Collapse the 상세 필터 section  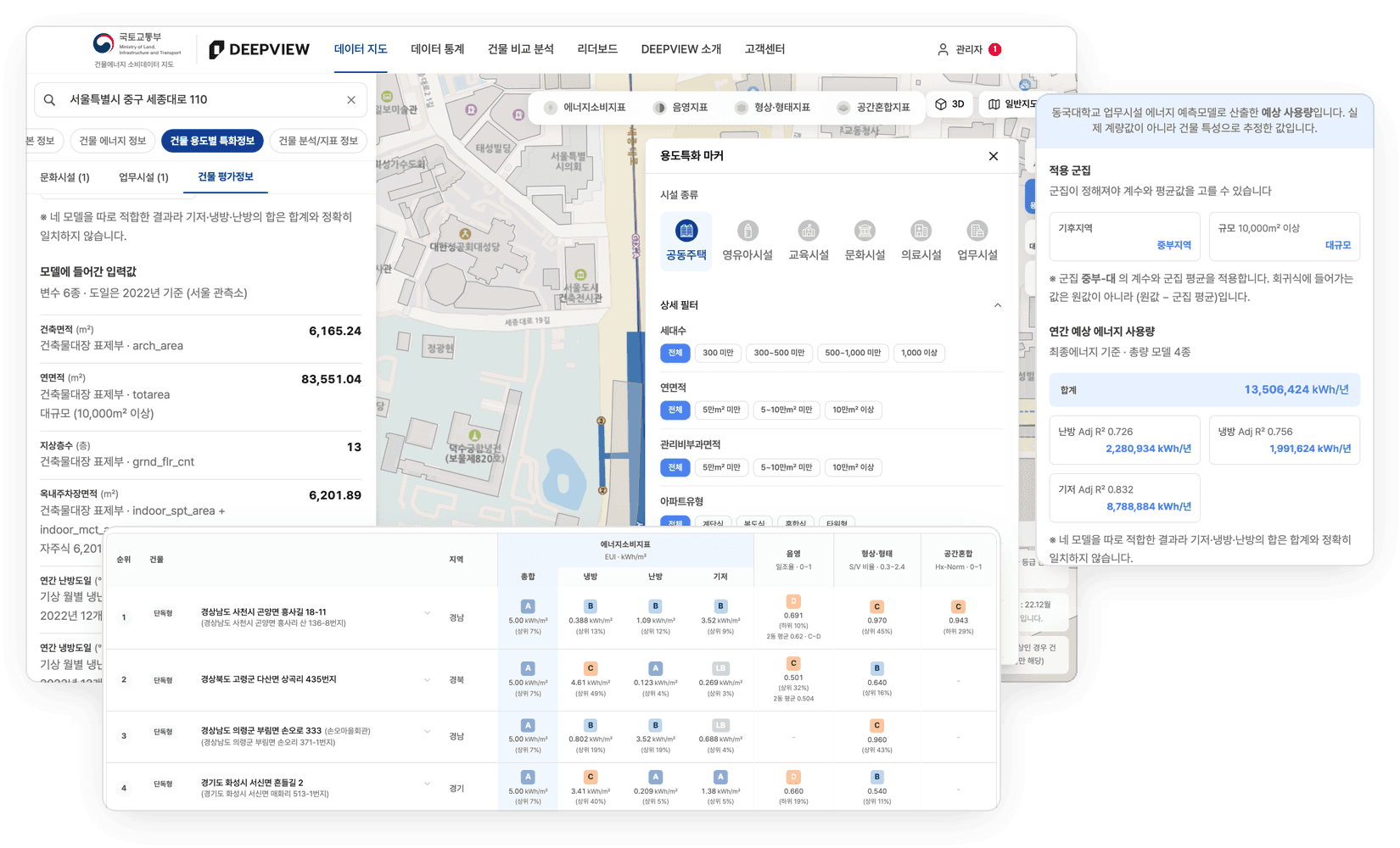(x=998, y=305)
